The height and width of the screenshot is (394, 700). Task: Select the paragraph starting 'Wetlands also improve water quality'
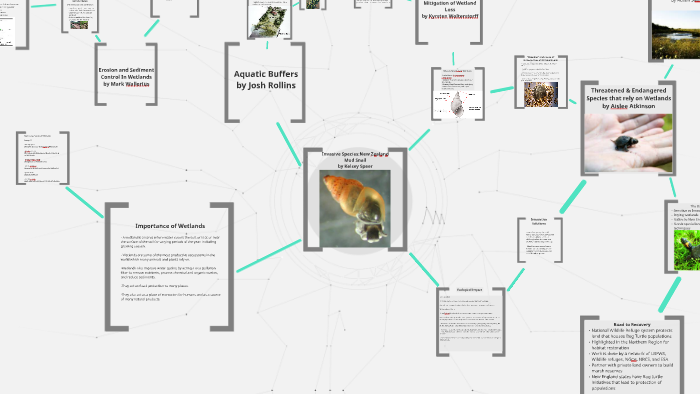(x=170, y=272)
